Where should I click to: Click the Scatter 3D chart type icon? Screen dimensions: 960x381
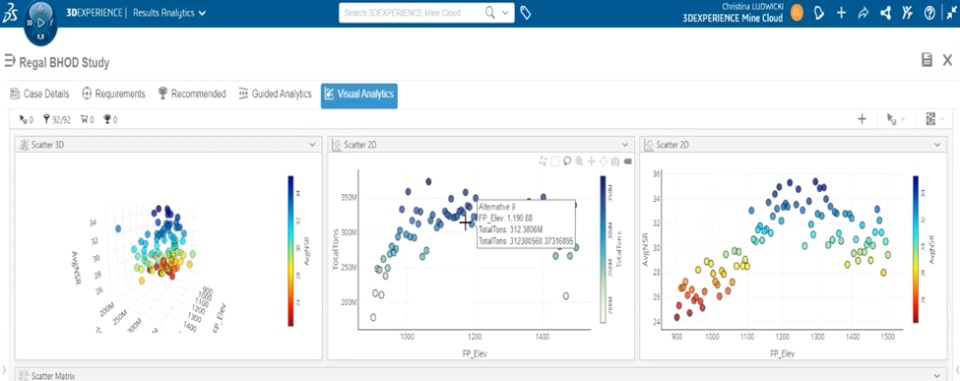coord(24,145)
